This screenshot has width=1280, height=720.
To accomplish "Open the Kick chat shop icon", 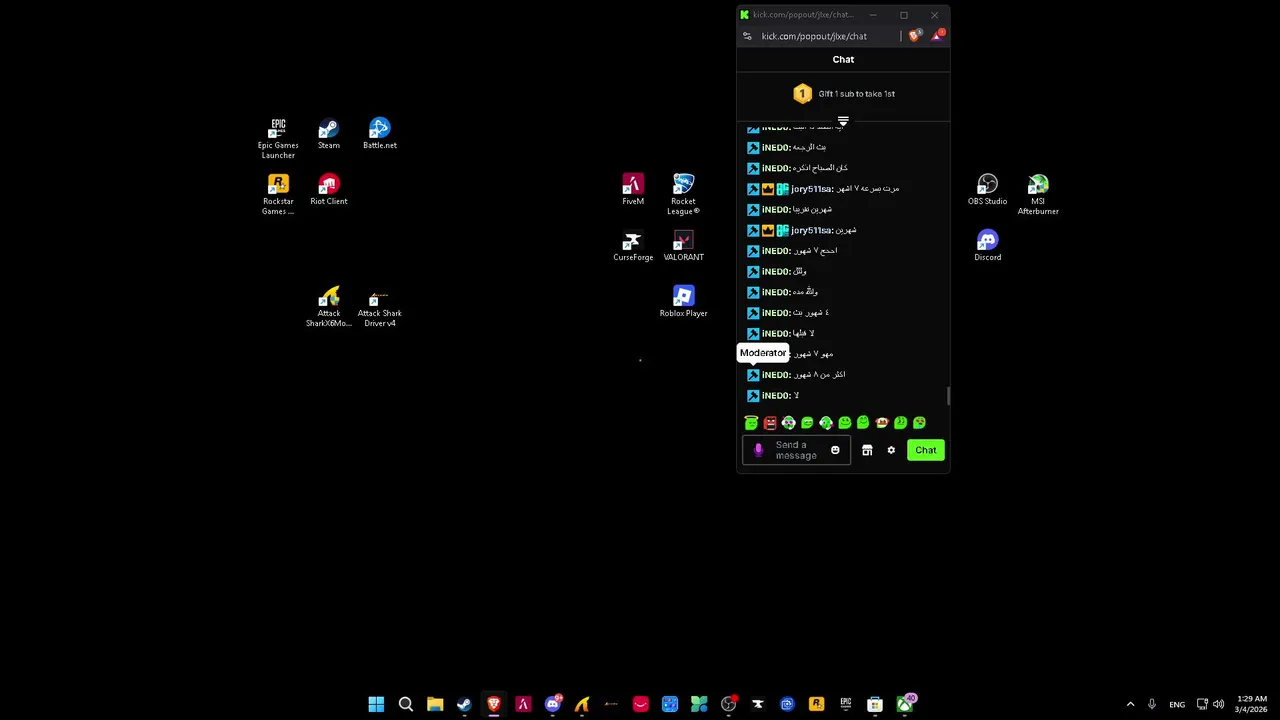I will click(867, 450).
